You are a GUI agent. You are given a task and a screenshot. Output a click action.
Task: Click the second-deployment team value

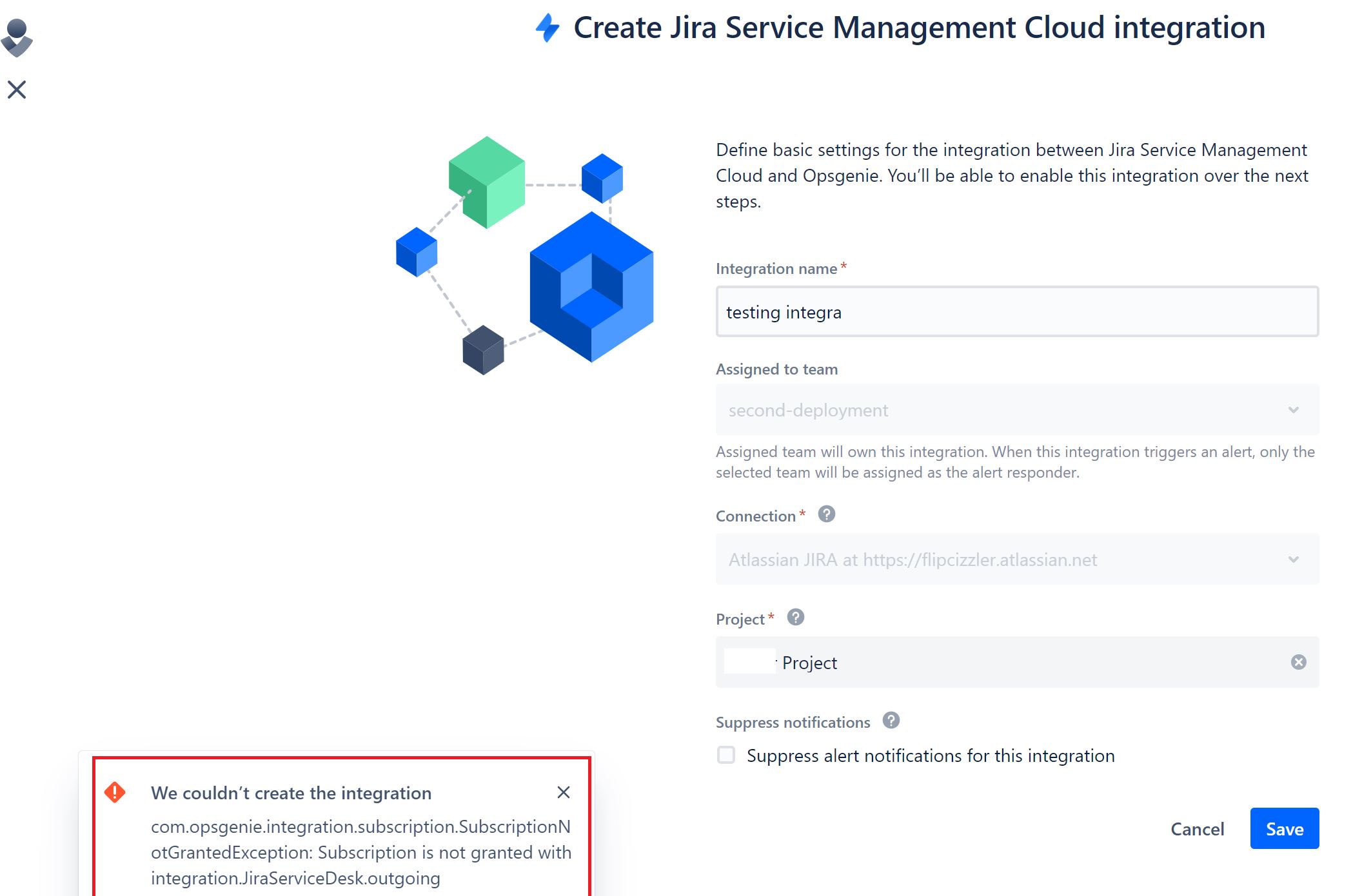(x=808, y=410)
